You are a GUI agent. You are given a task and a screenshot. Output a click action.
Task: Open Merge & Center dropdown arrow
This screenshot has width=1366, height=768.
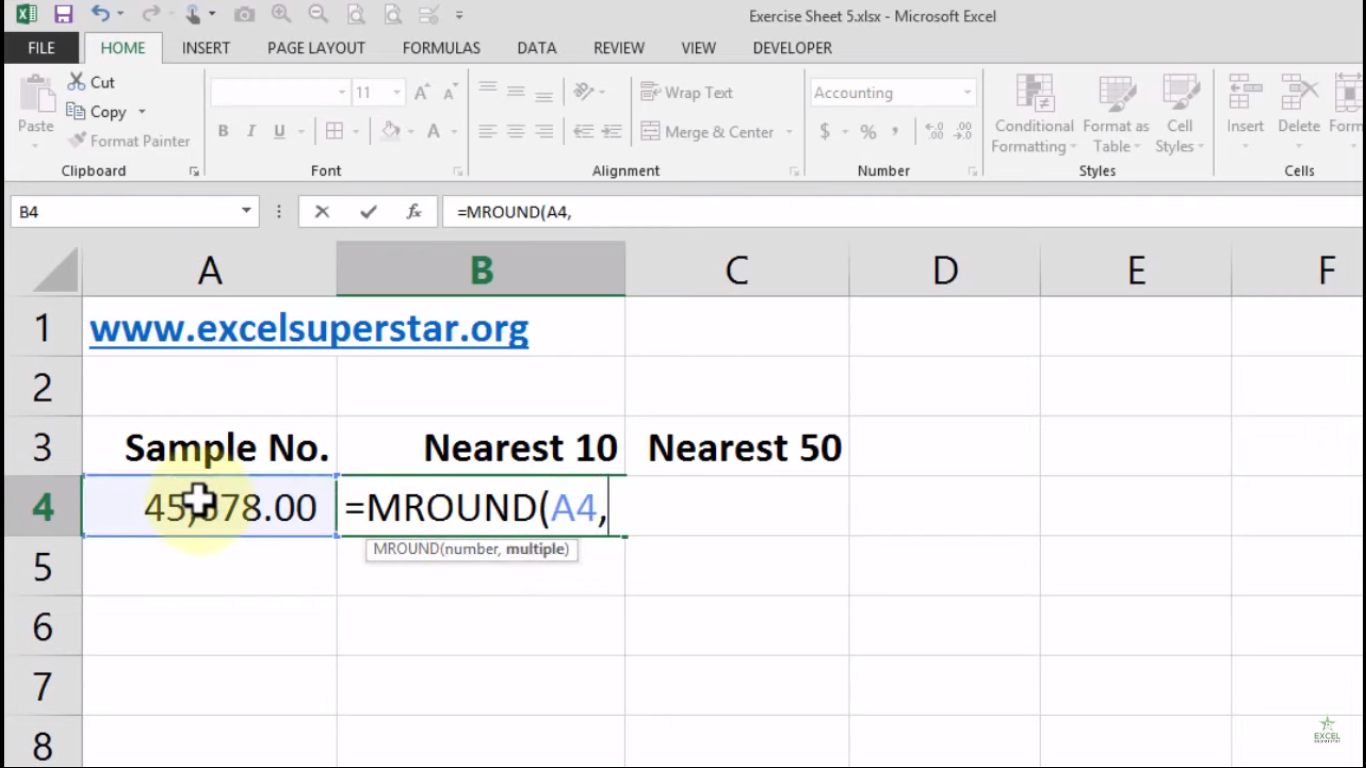[x=789, y=131]
